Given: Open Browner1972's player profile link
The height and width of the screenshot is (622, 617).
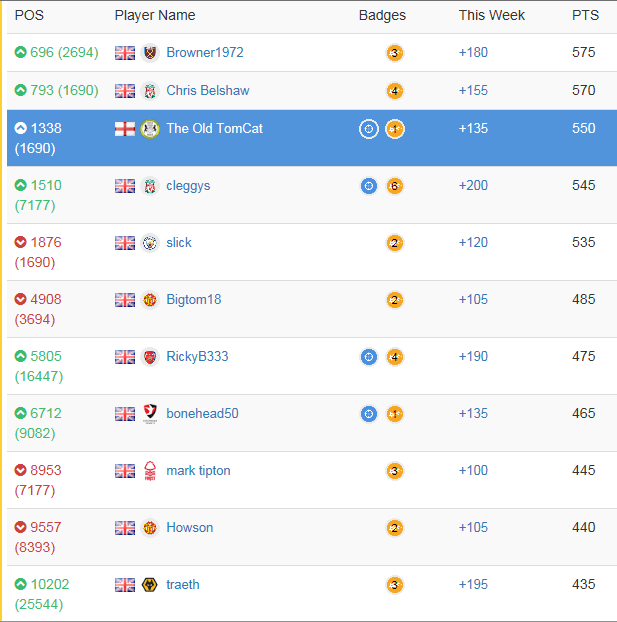Looking at the screenshot, I should coord(204,53).
